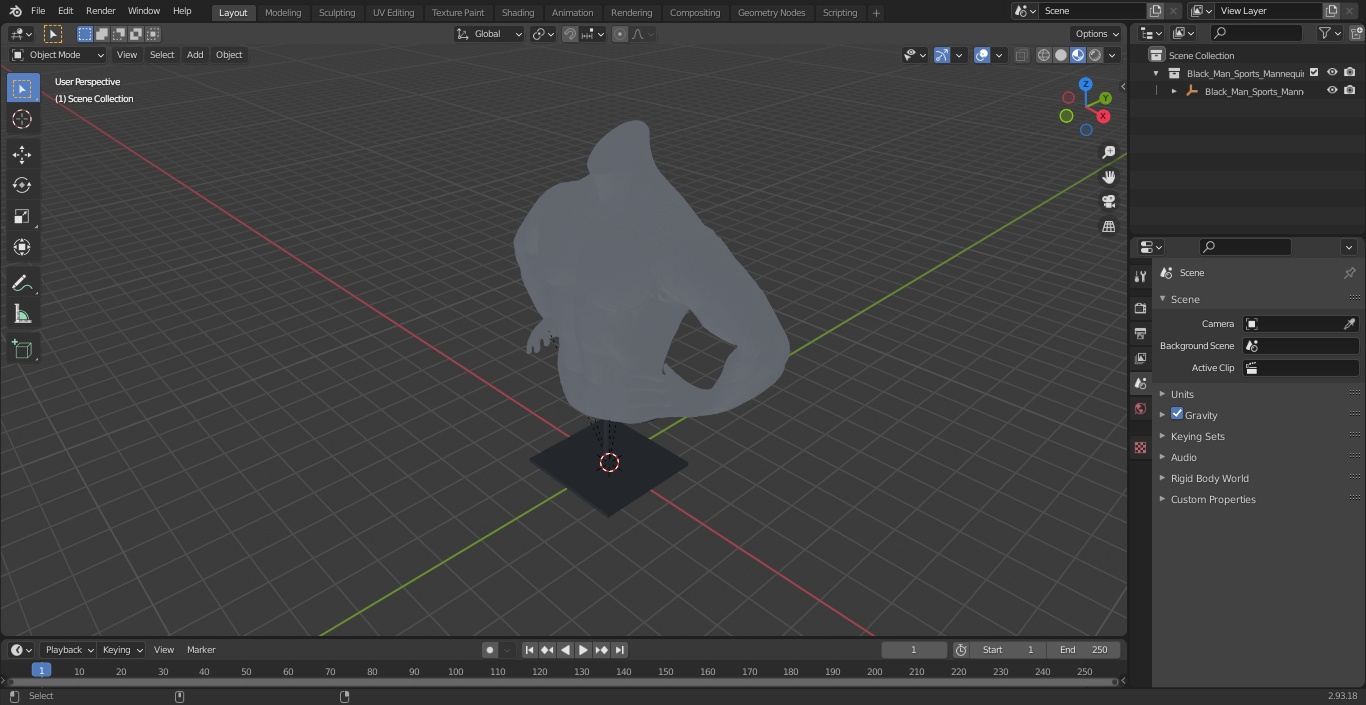Screen dimensions: 1366x705
Task: Select the Add Cube tool
Action: 22,349
